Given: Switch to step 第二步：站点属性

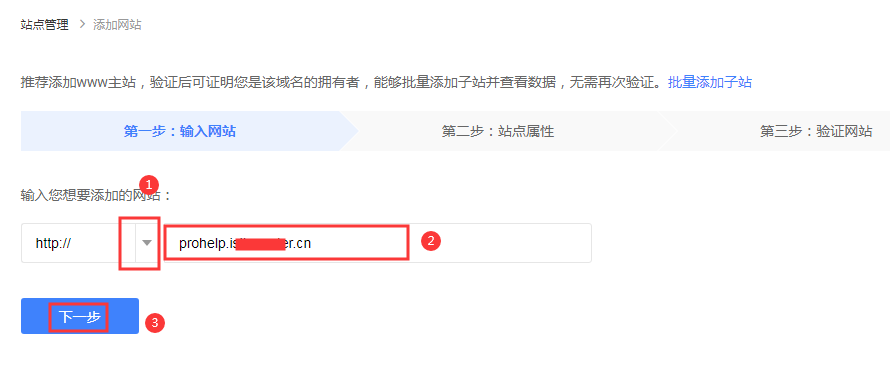Looking at the screenshot, I should point(498,132).
